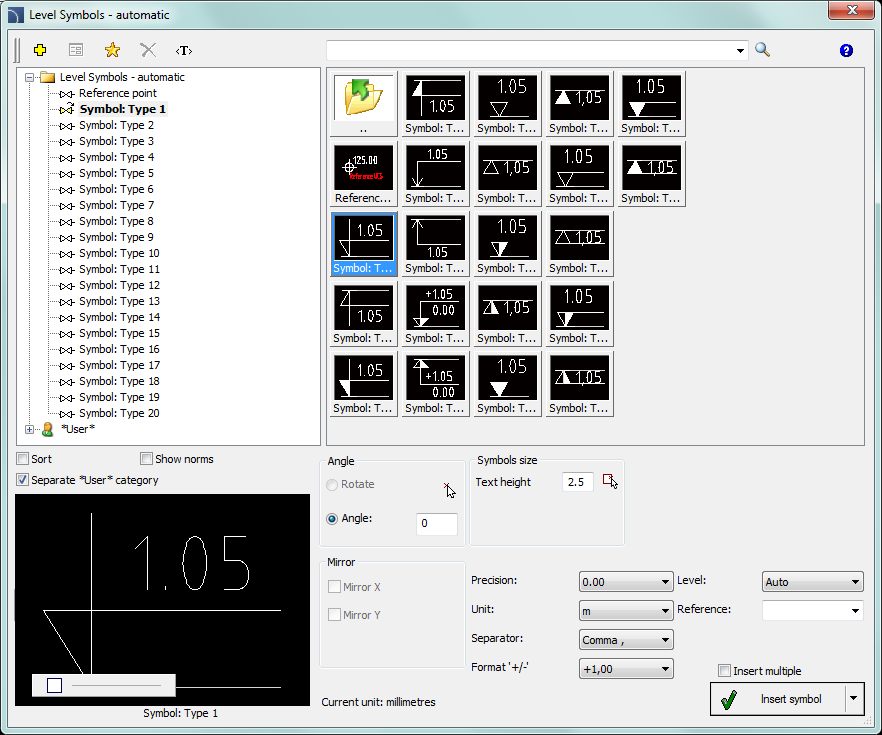Image resolution: width=882 pixels, height=735 pixels.
Task: Enable the Sort checkbox
Action: click(23, 459)
